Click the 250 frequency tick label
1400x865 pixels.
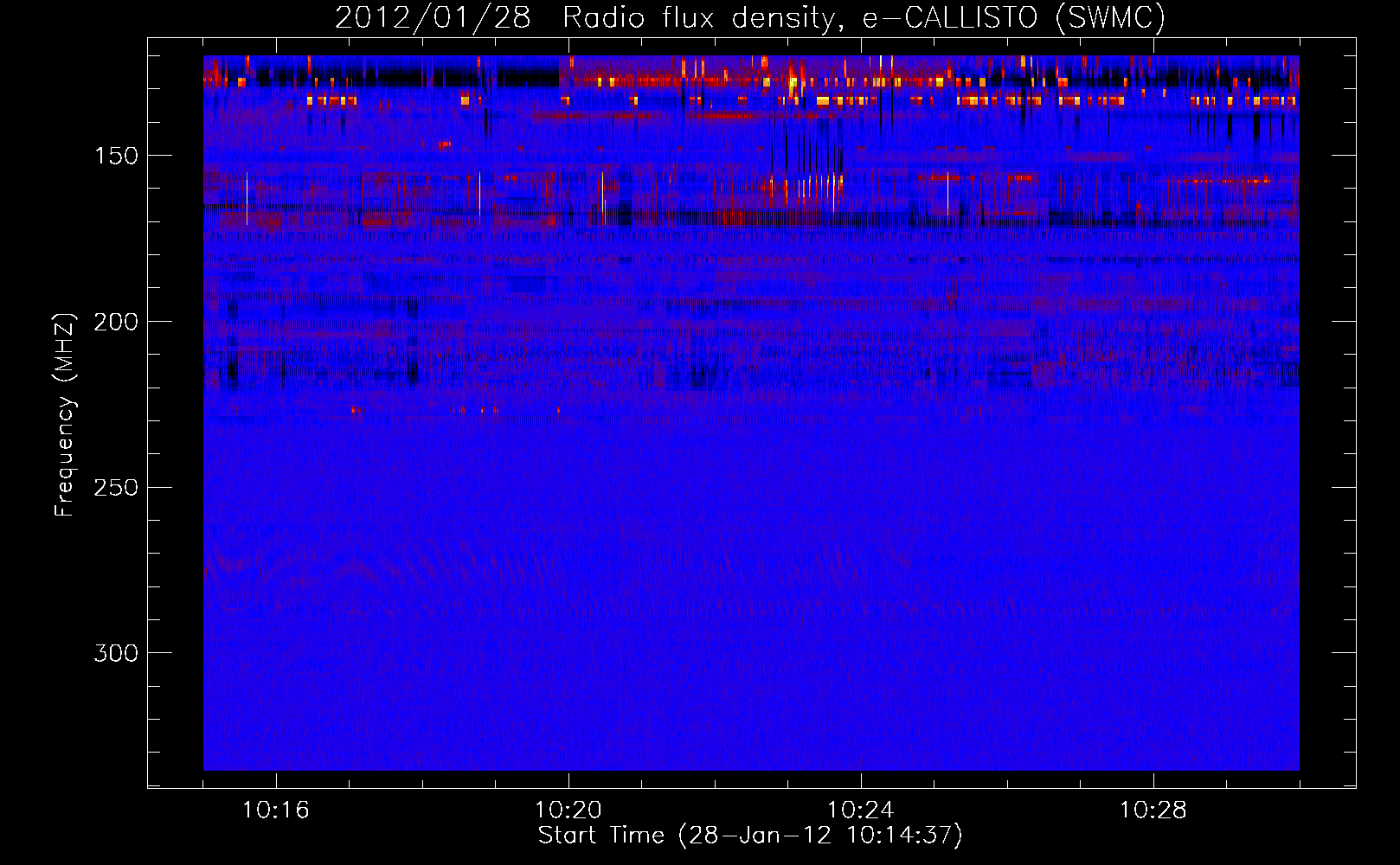pyautogui.click(x=116, y=487)
